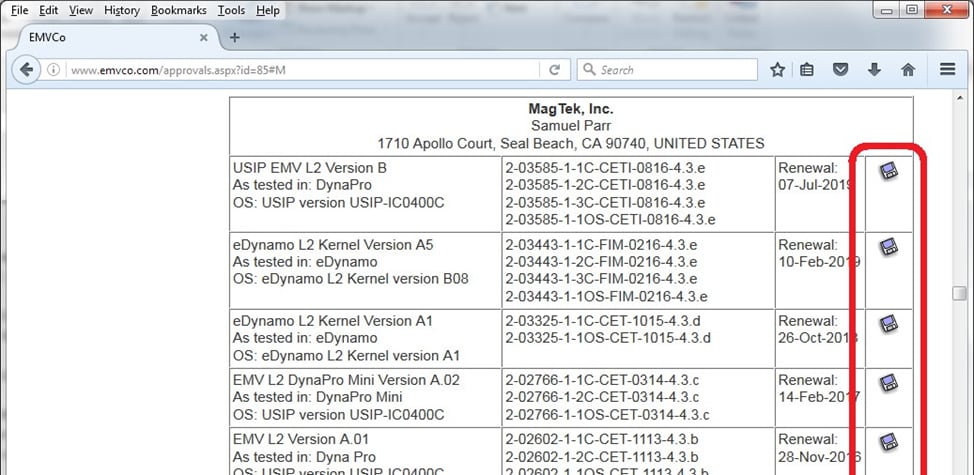Open the Firefox hamburger menu
The image size is (974, 475).
pos(947,70)
